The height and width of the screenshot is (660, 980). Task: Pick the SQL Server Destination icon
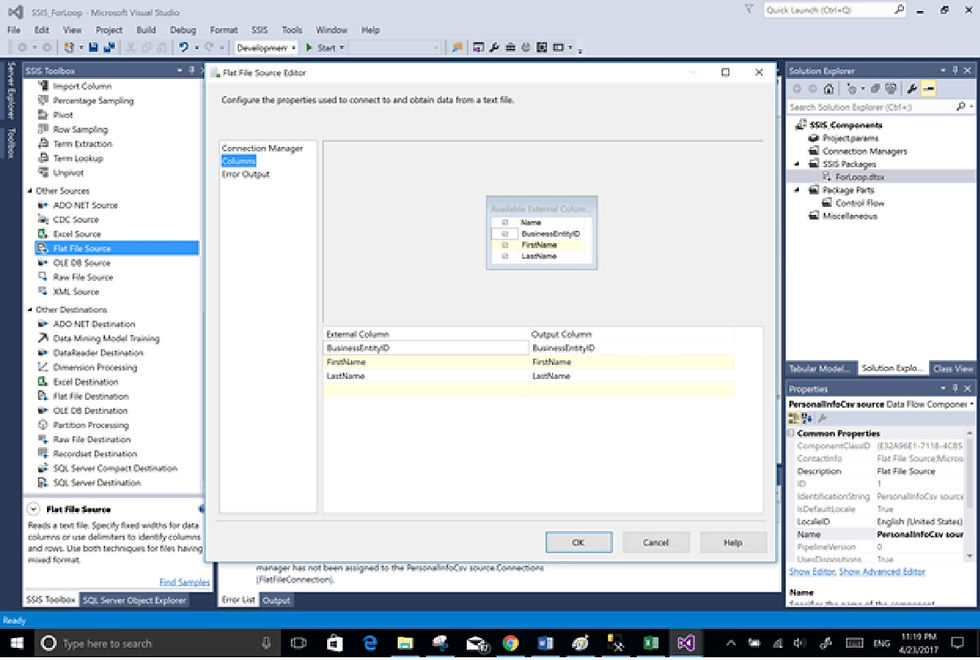pos(42,482)
